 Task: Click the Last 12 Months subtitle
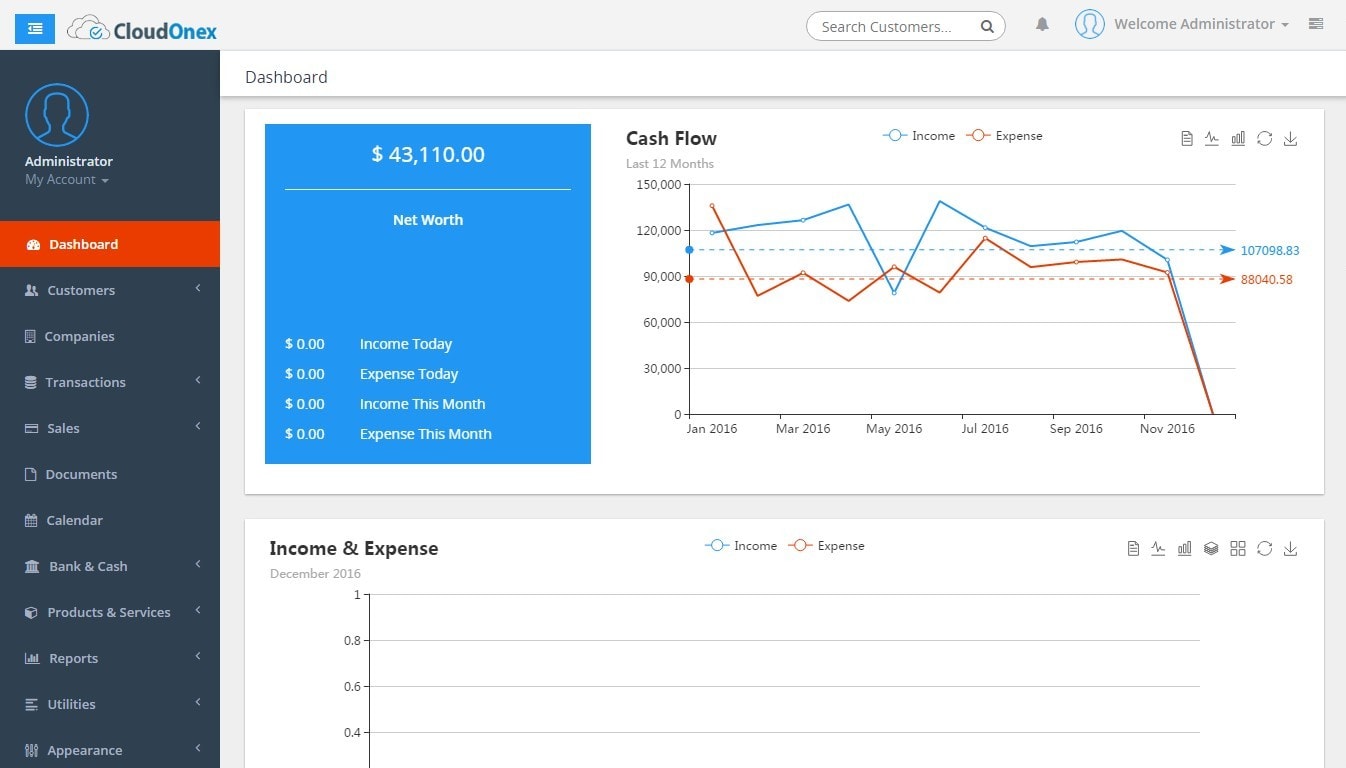pyautogui.click(x=670, y=164)
